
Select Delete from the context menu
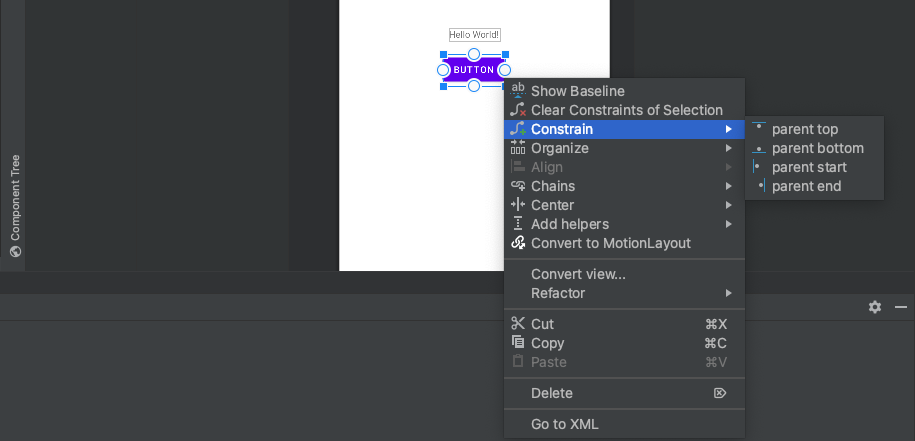point(624,393)
